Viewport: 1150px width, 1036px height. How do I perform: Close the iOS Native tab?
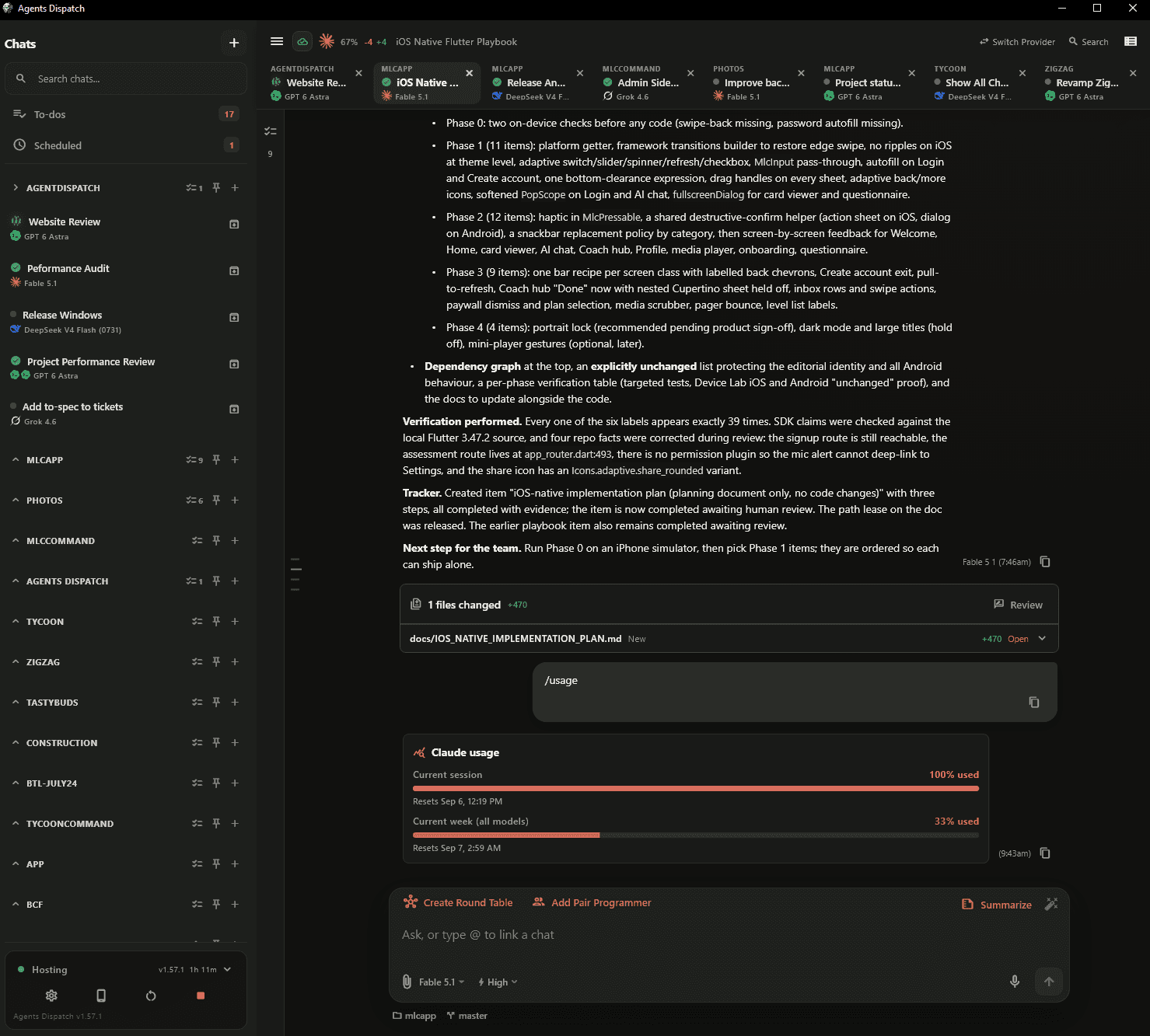click(469, 73)
